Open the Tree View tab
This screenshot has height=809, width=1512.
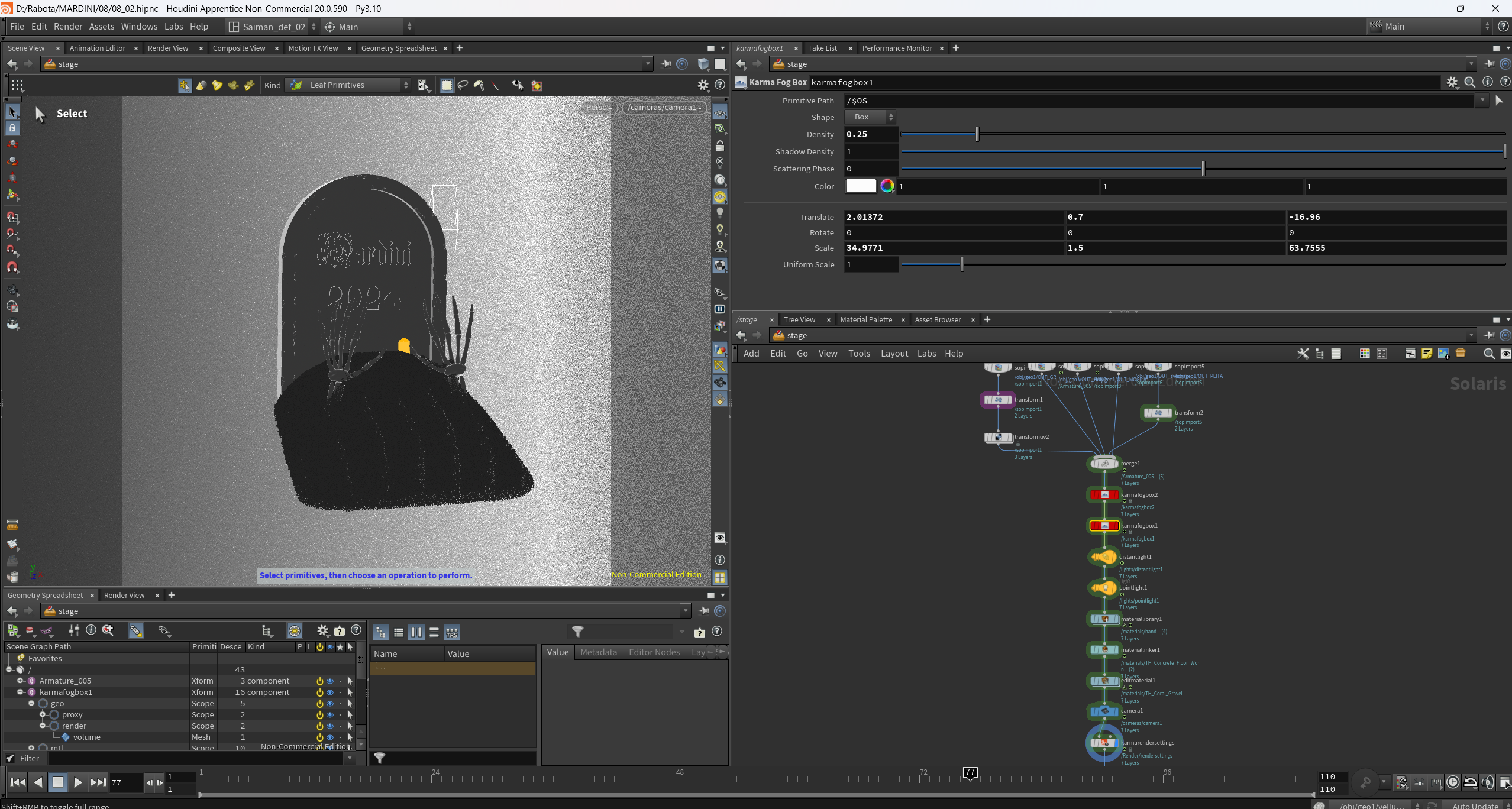point(799,320)
